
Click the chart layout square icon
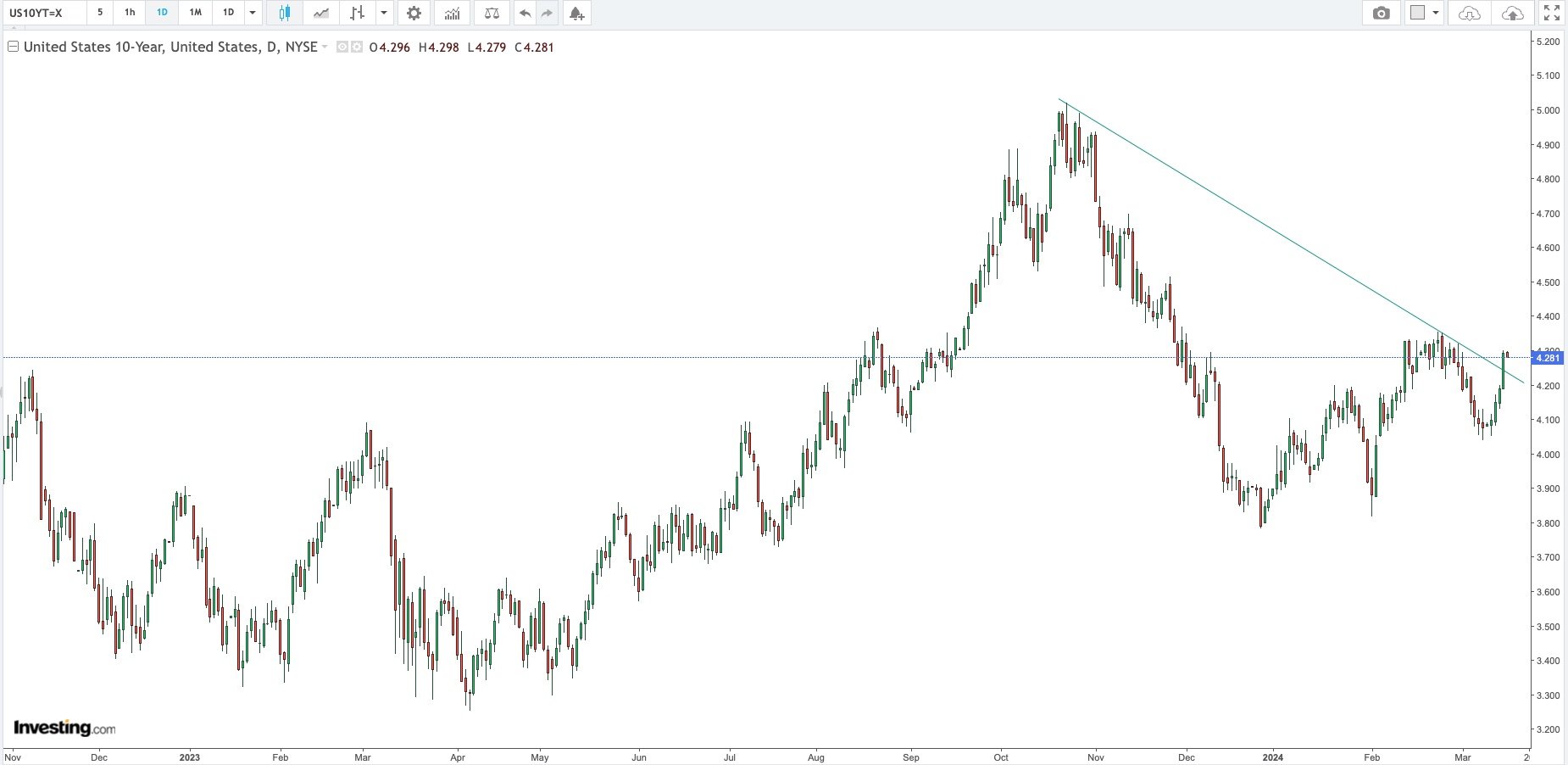1417,13
